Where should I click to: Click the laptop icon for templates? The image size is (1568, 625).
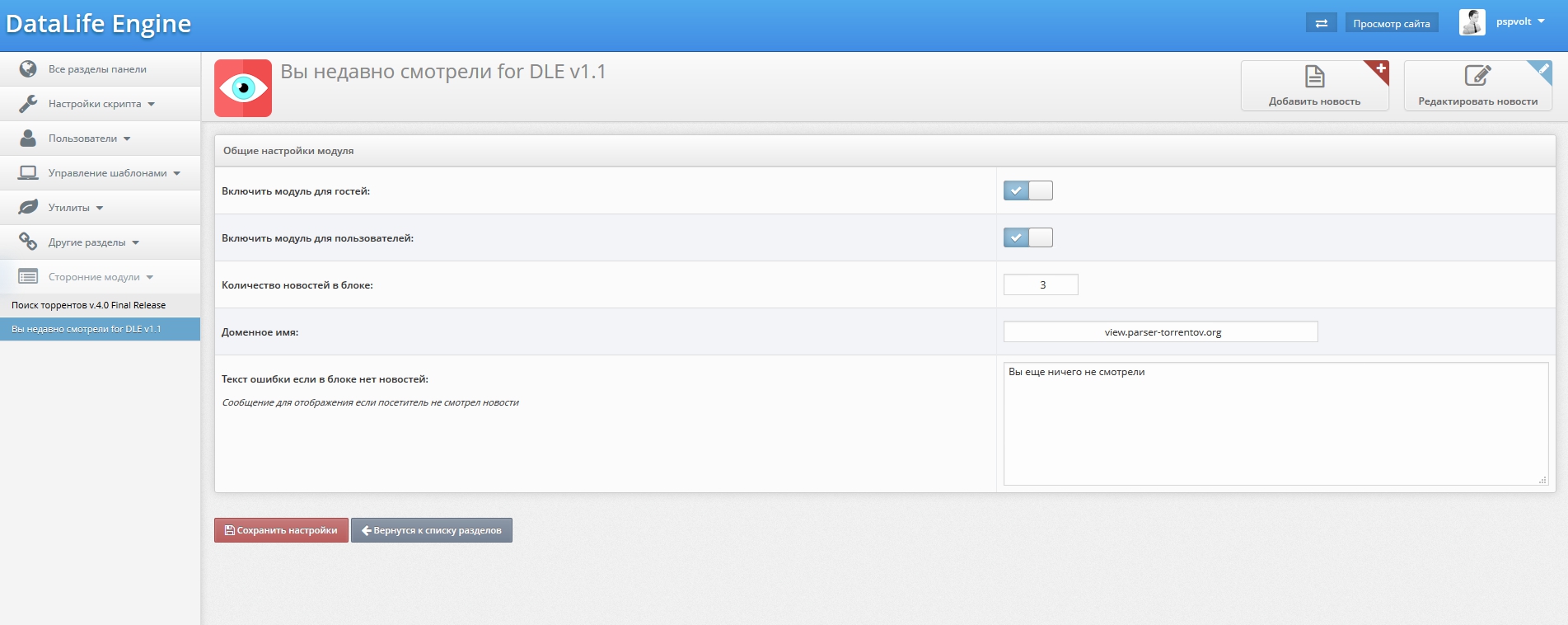pyautogui.click(x=28, y=172)
